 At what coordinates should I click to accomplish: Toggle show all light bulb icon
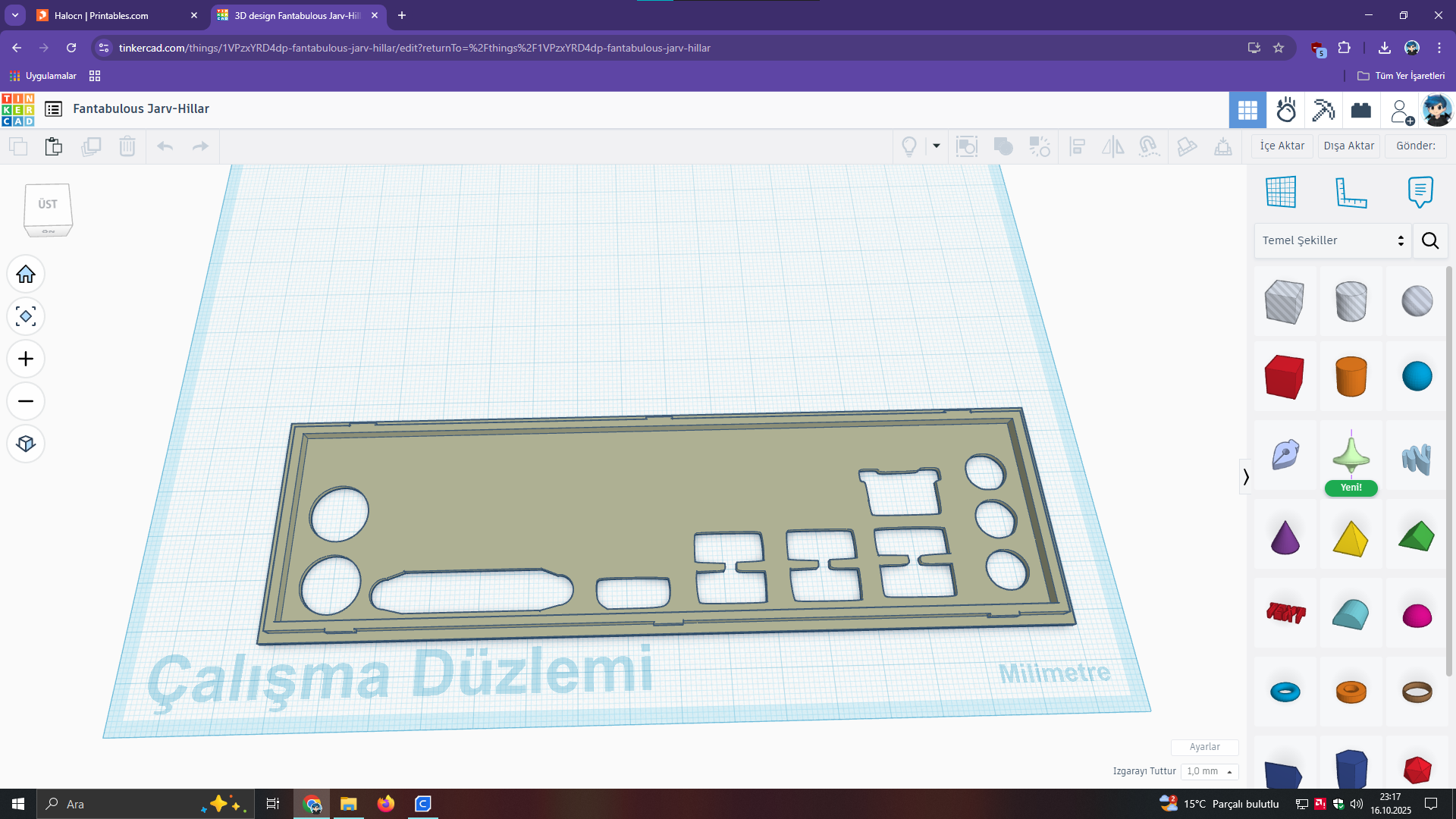[x=909, y=146]
